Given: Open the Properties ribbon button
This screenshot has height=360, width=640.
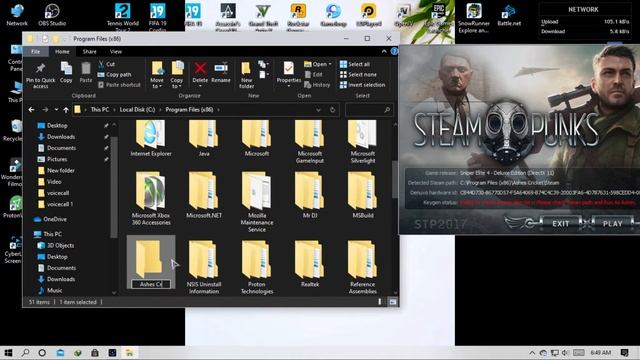Looking at the screenshot, I should coord(289,75).
